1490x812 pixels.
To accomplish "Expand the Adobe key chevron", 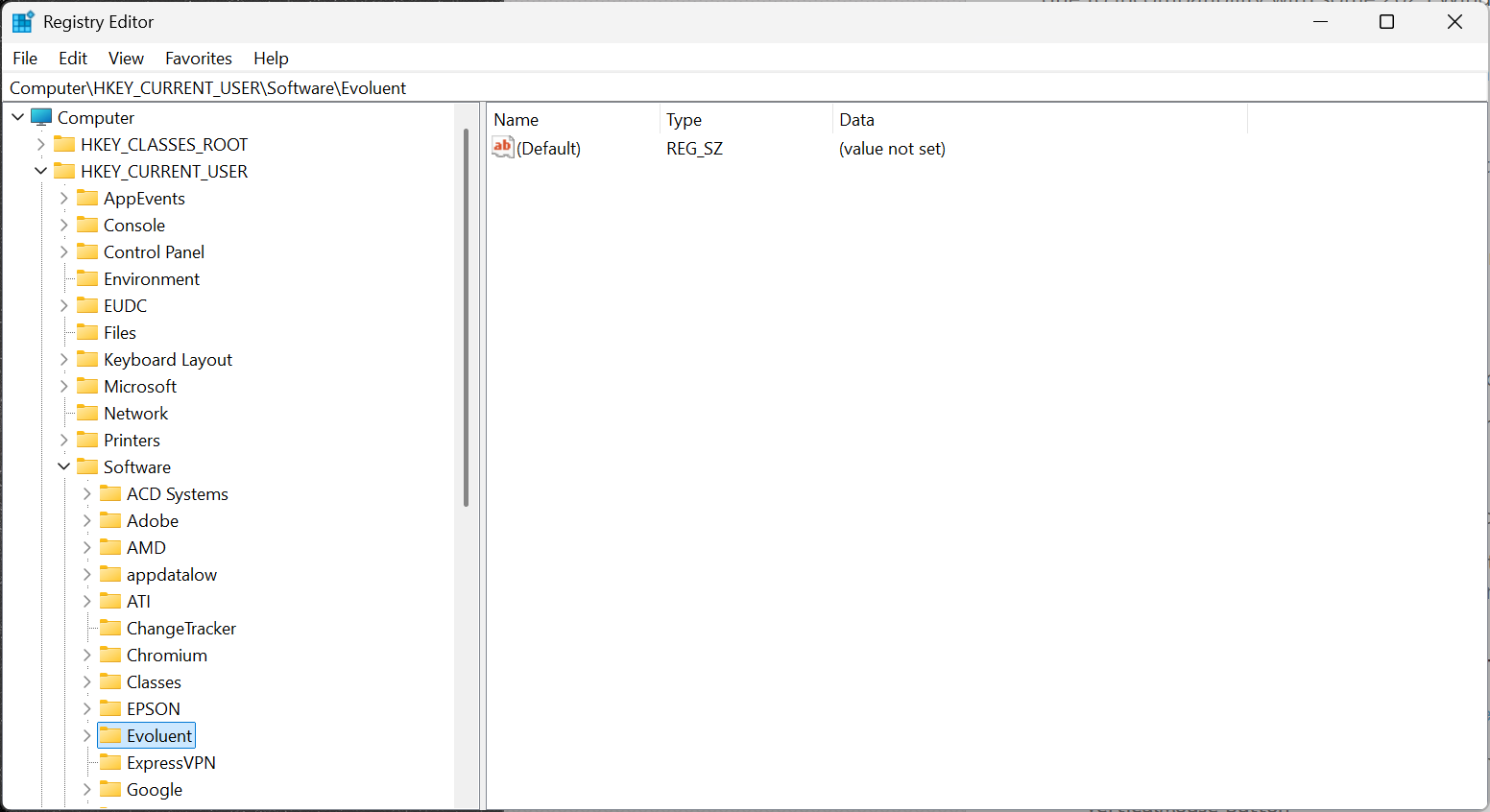I will (x=86, y=520).
